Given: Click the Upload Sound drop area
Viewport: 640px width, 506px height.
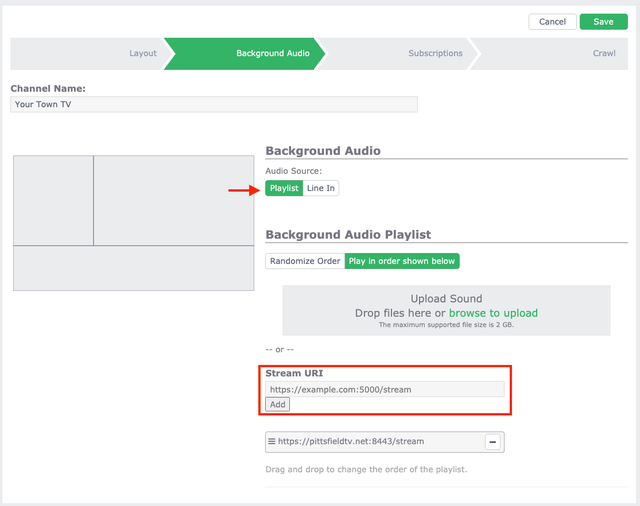Looking at the screenshot, I should tap(447, 310).
